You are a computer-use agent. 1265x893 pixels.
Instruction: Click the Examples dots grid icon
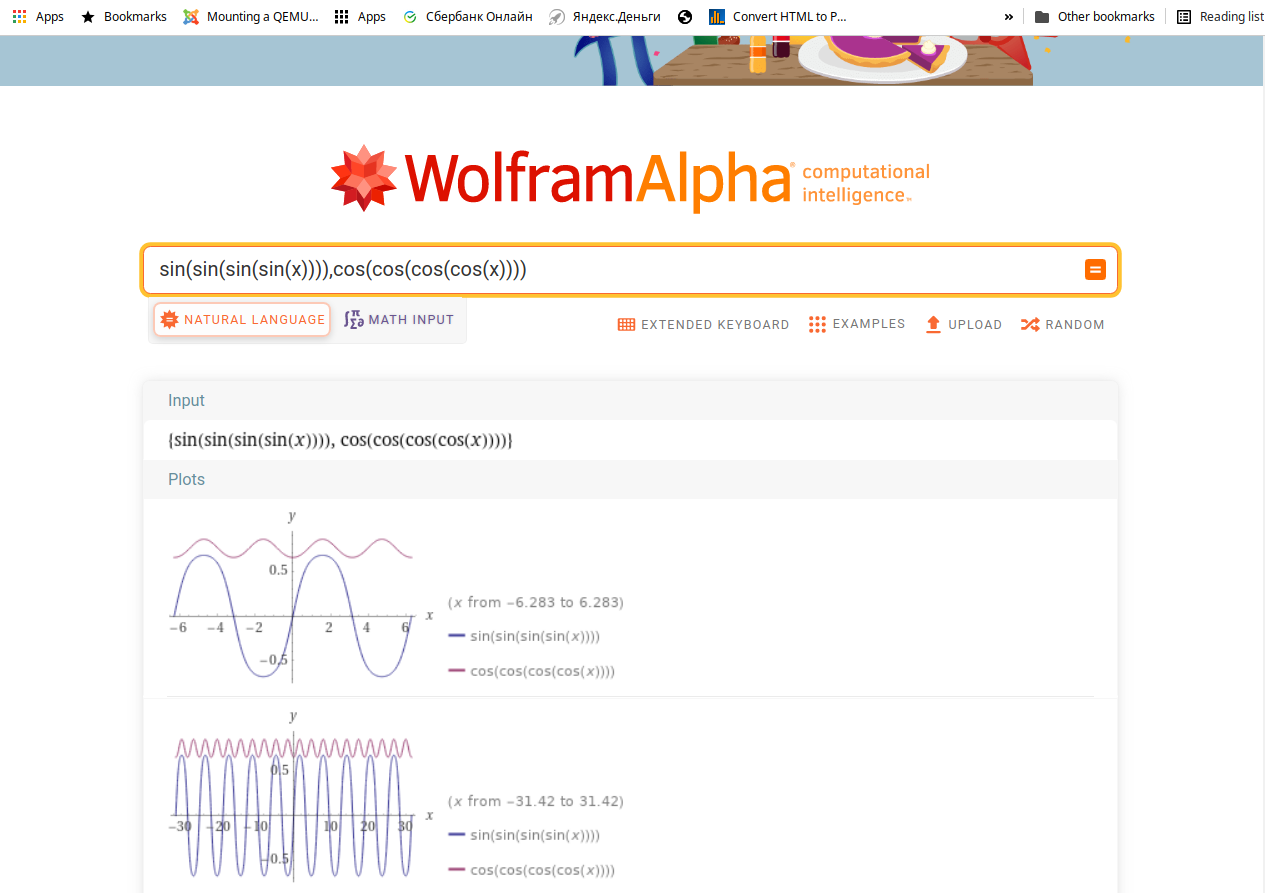pos(817,325)
